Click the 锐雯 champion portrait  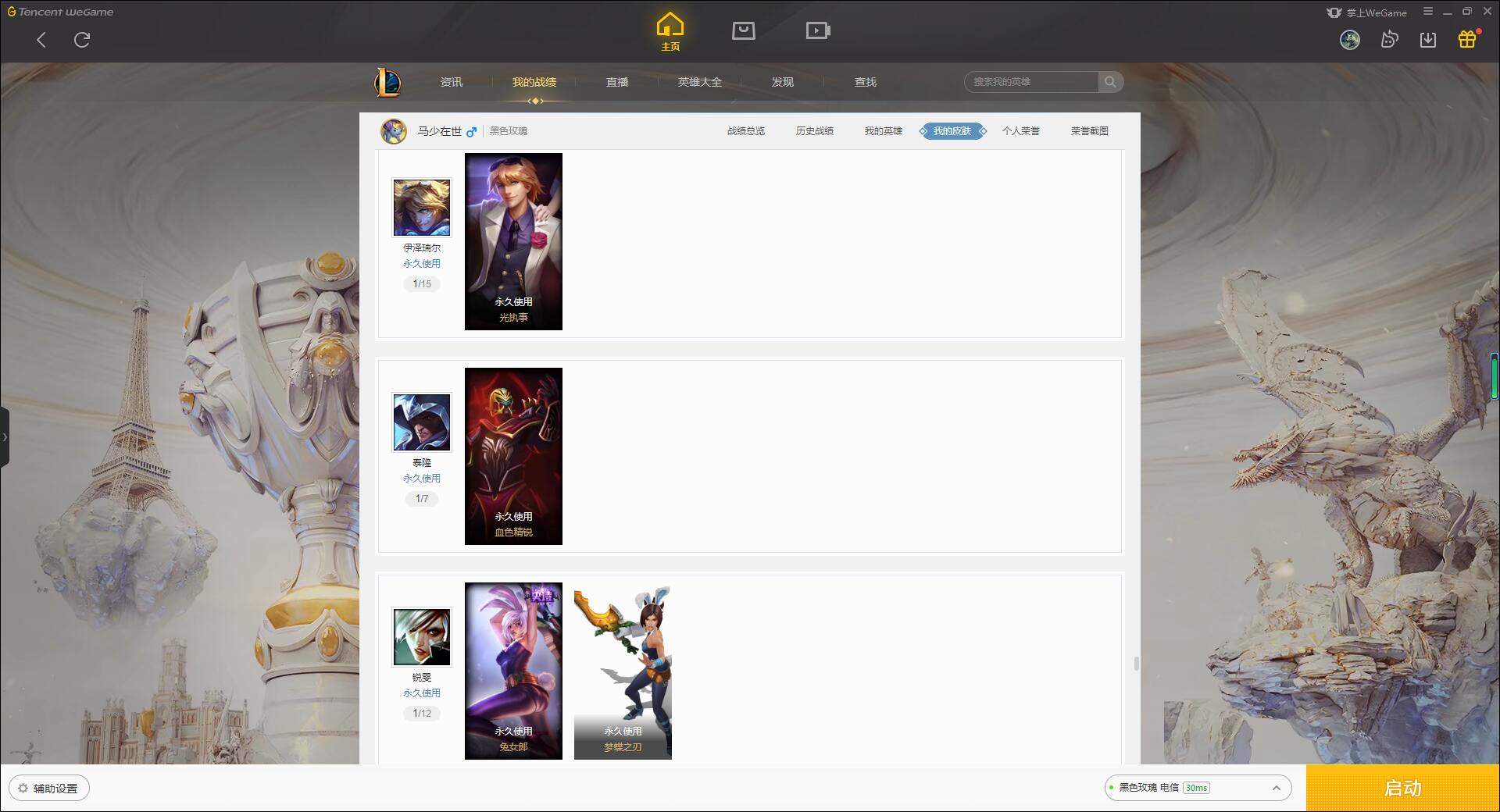point(422,637)
